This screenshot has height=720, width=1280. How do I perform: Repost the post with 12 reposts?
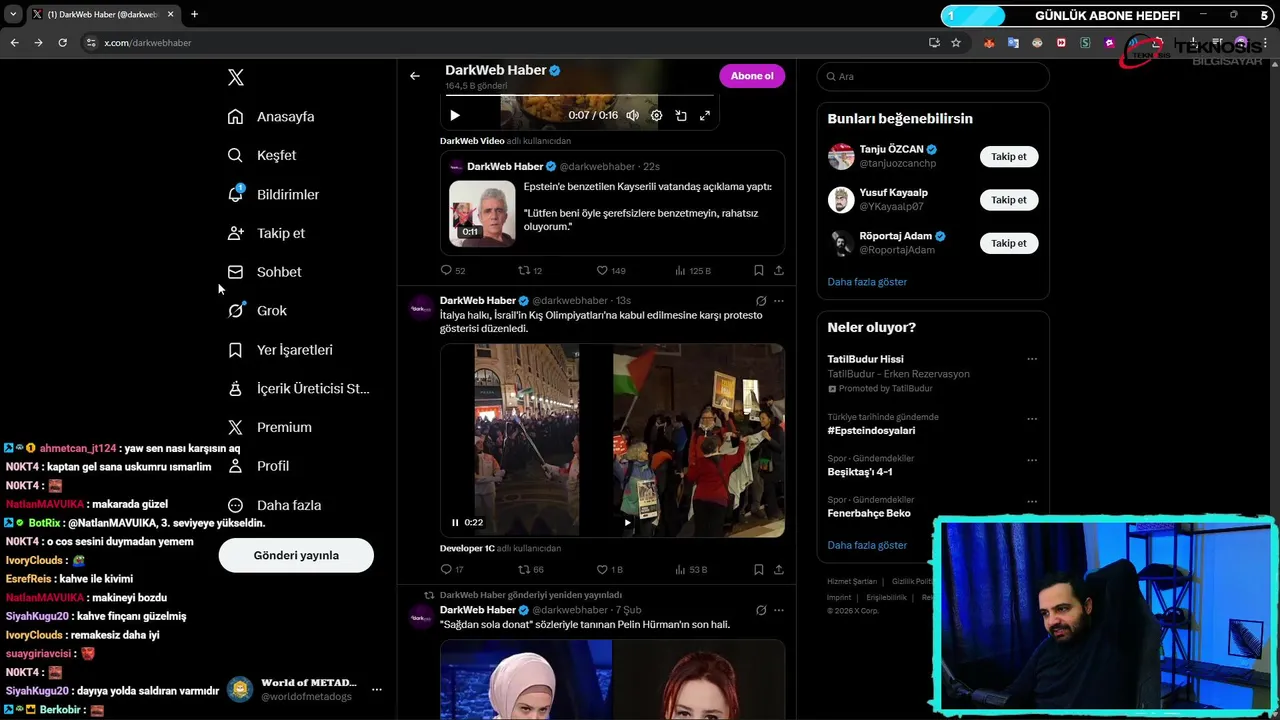530,270
